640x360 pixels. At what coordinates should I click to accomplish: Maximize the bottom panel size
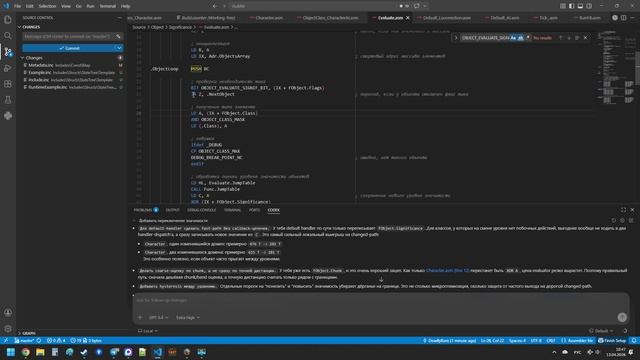click(x=623, y=210)
